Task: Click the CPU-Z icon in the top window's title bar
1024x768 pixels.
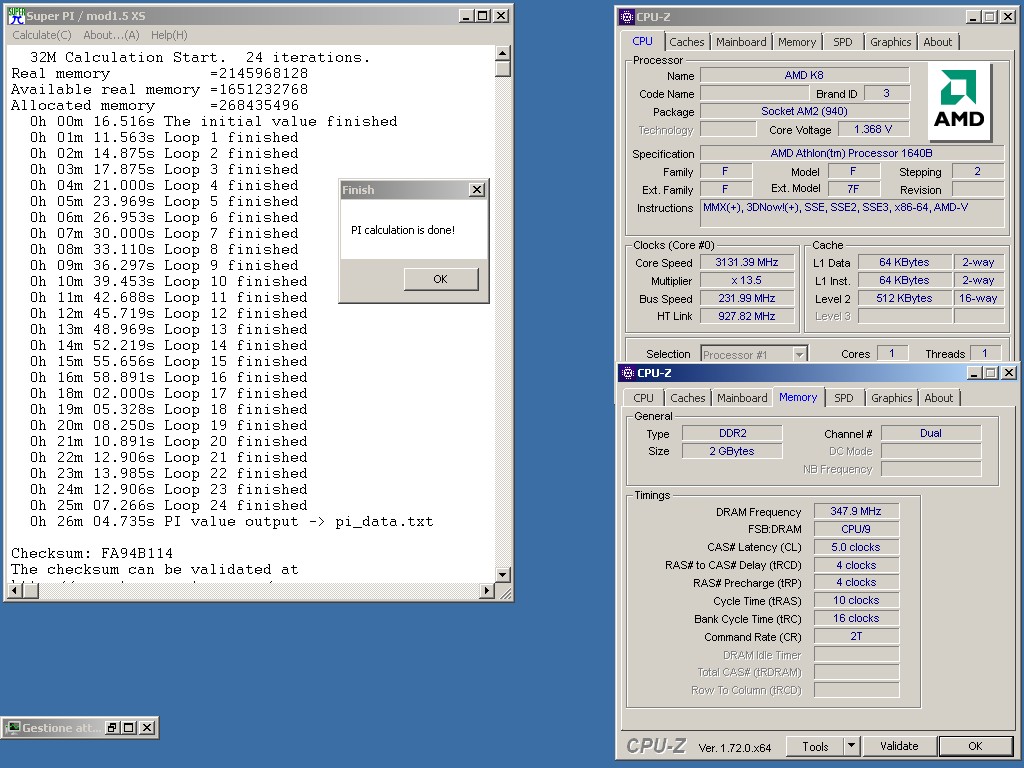Action: coord(627,17)
